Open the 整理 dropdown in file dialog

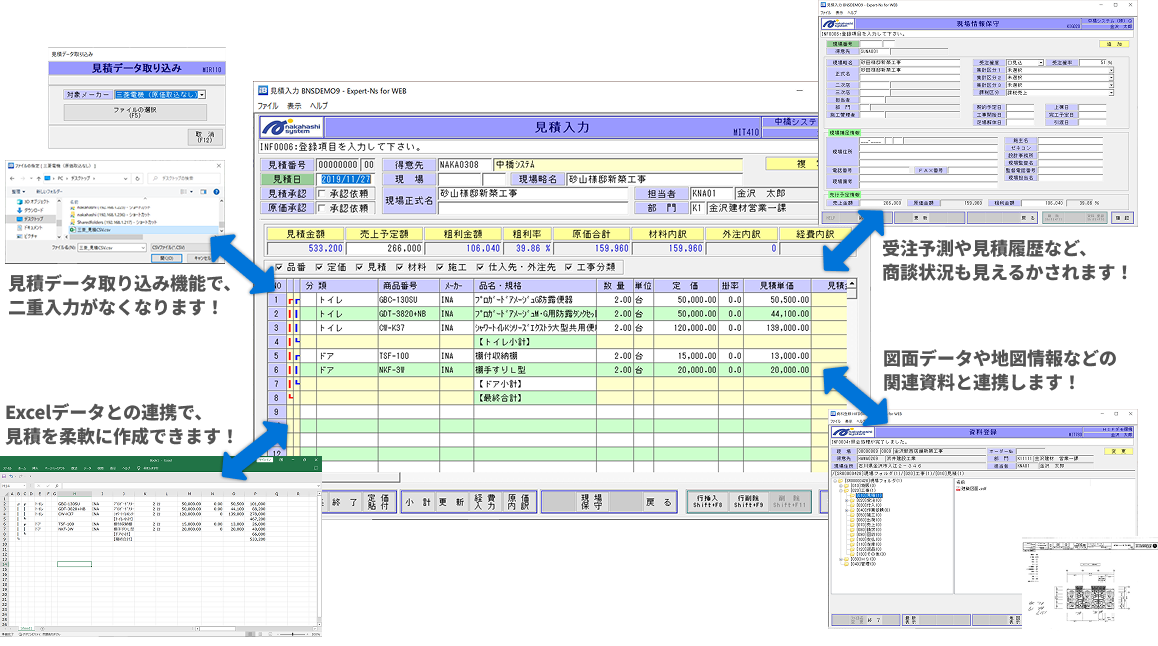(x=17, y=190)
